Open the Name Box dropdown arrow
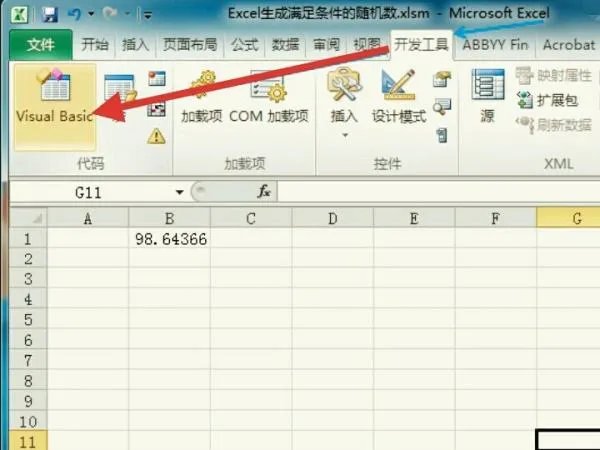The height and width of the screenshot is (450, 600). click(180, 191)
